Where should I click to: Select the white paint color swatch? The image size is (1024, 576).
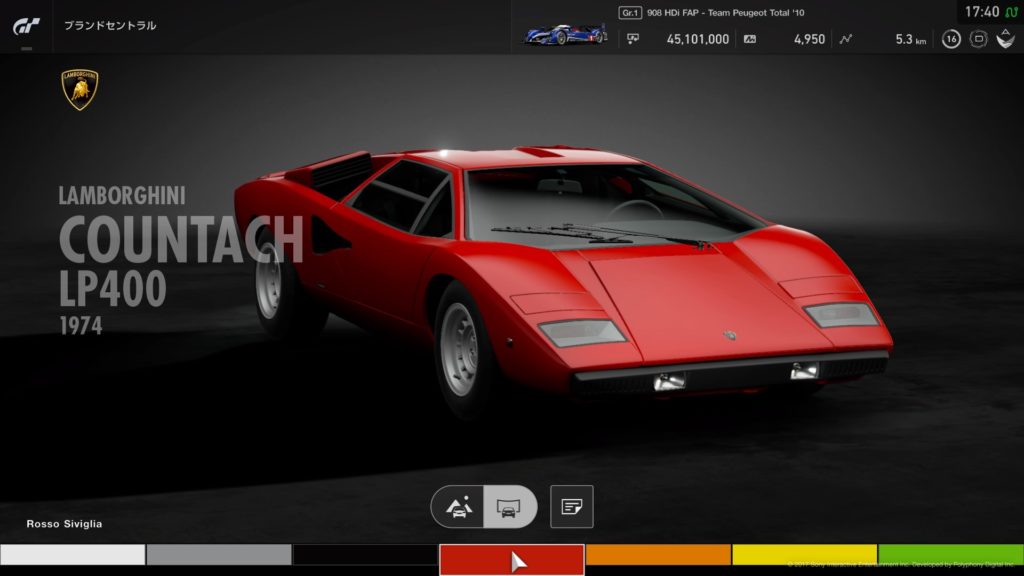[72, 554]
